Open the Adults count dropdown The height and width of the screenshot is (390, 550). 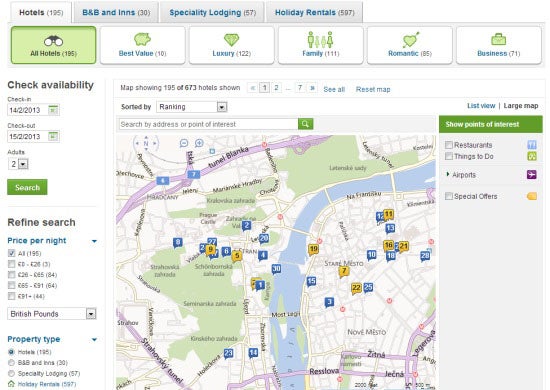coord(18,164)
